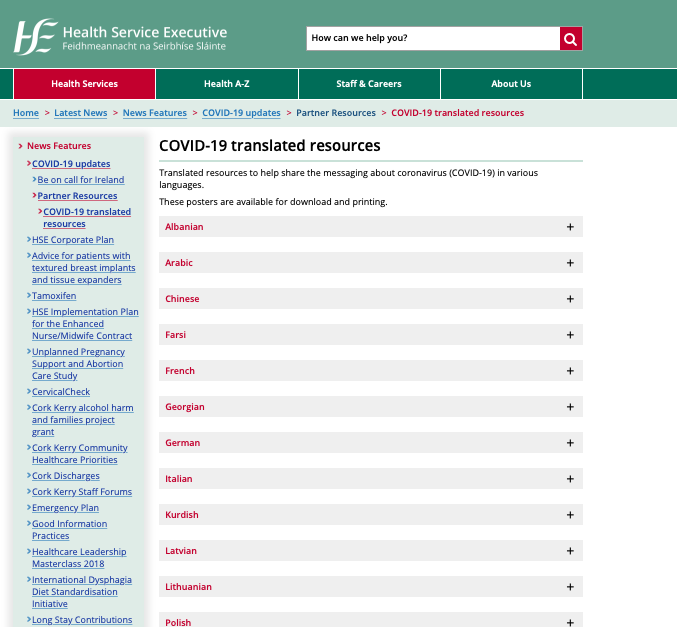Open the Health Services tab
The width and height of the screenshot is (677, 627).
(85, 84)
